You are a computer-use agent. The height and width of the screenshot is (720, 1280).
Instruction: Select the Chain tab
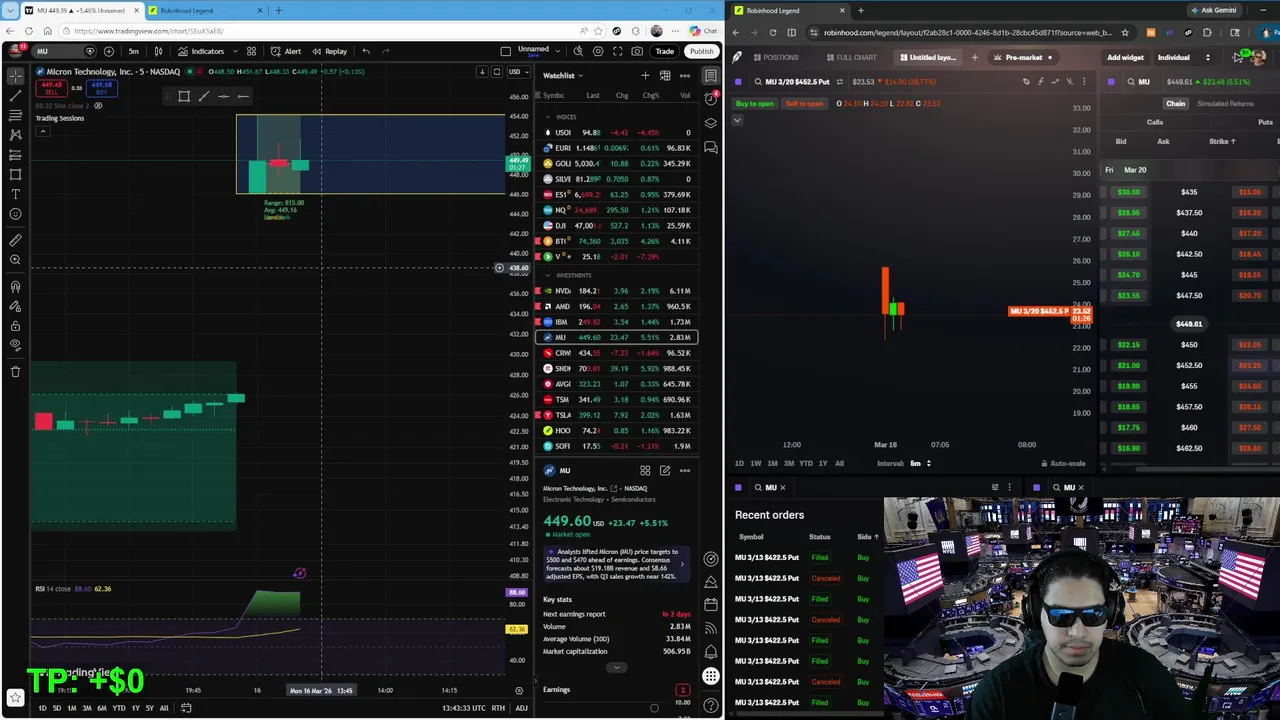(x=1175, y=104)
